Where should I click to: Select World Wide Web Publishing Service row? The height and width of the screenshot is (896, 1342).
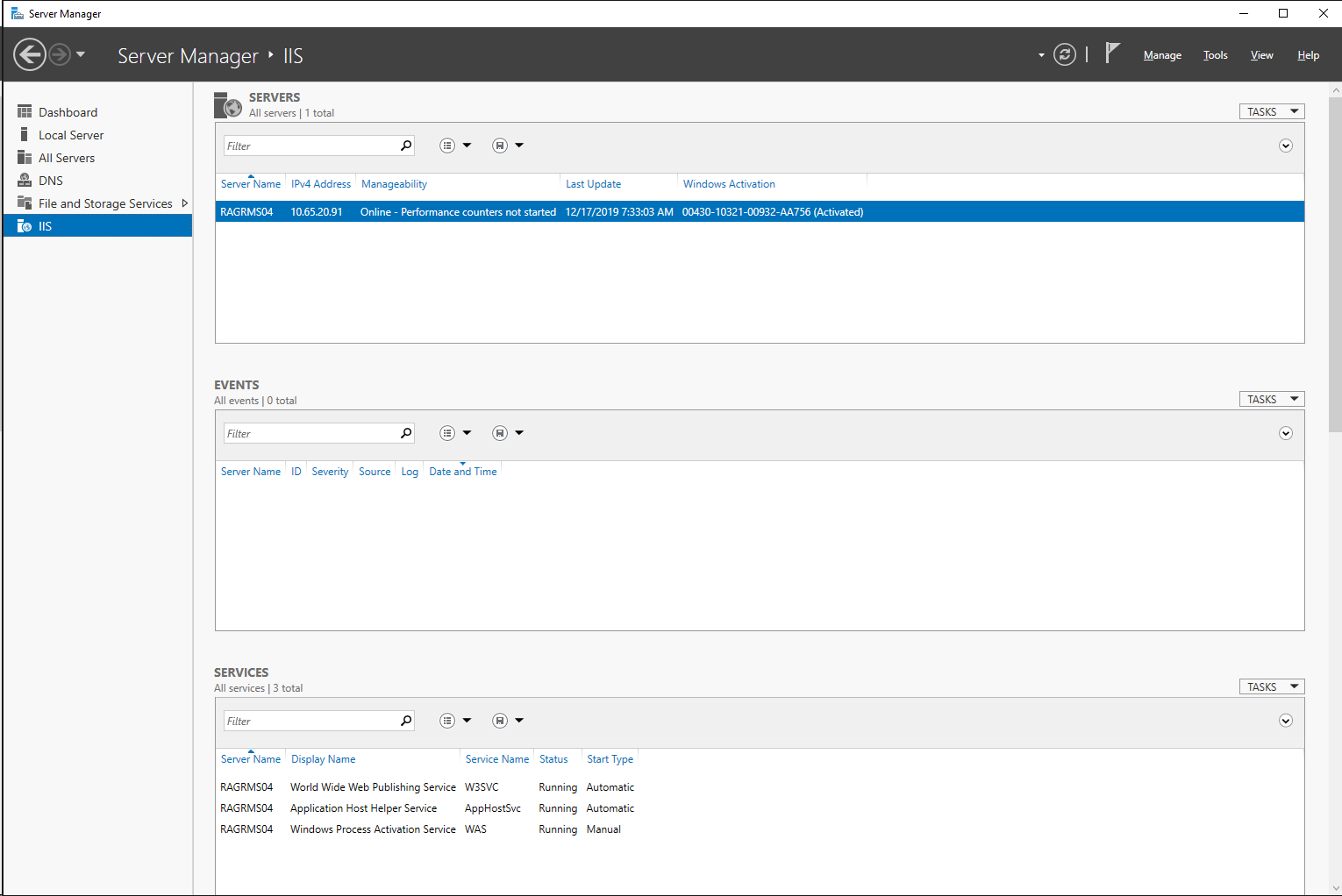pos(760,787)
